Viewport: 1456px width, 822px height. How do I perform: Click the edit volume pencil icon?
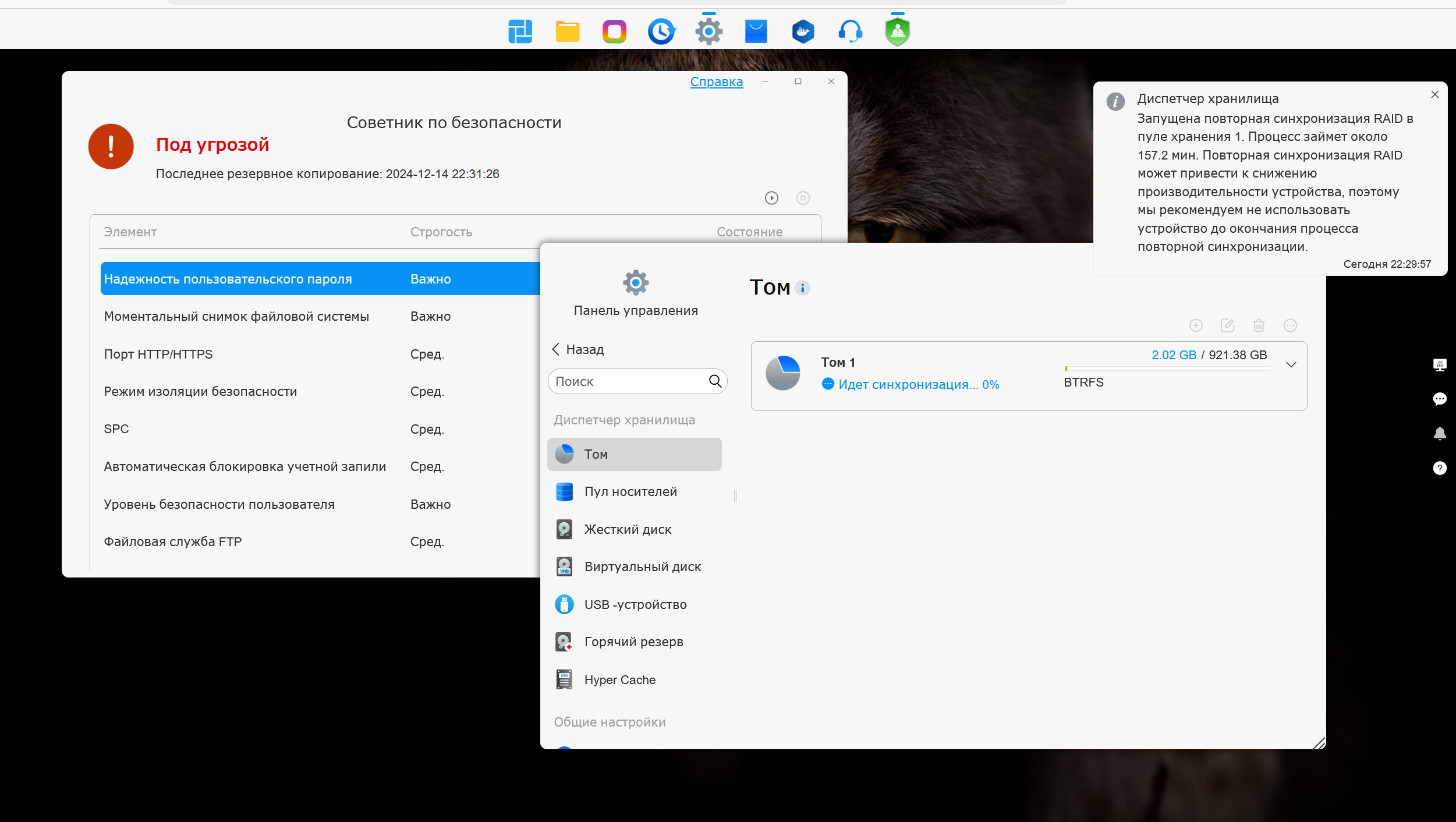tap(1227, 325)
